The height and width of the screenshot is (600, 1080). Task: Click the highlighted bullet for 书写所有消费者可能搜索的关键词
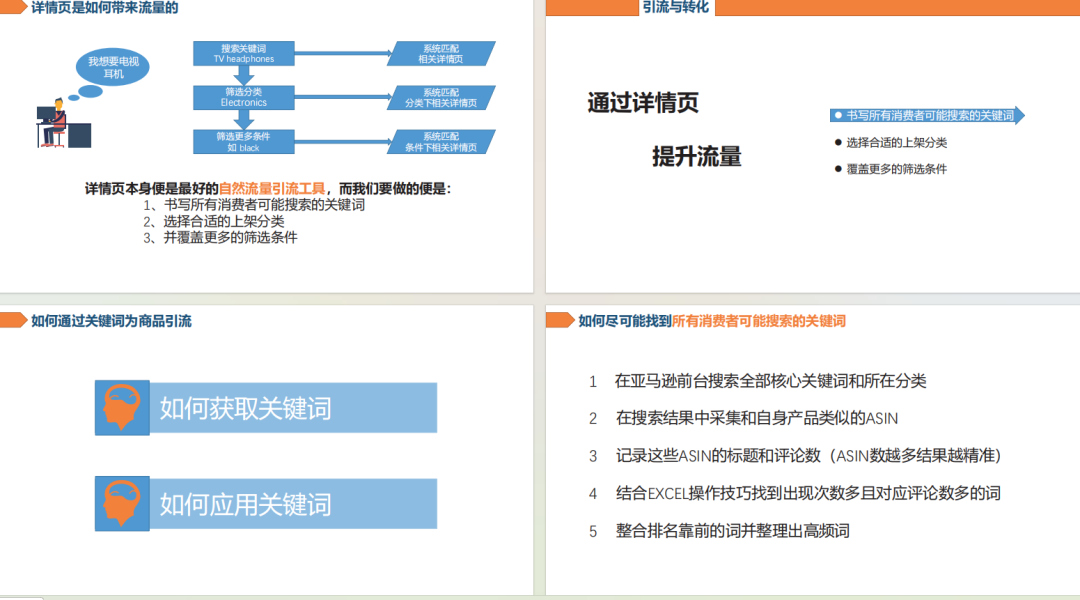[835, 114]
